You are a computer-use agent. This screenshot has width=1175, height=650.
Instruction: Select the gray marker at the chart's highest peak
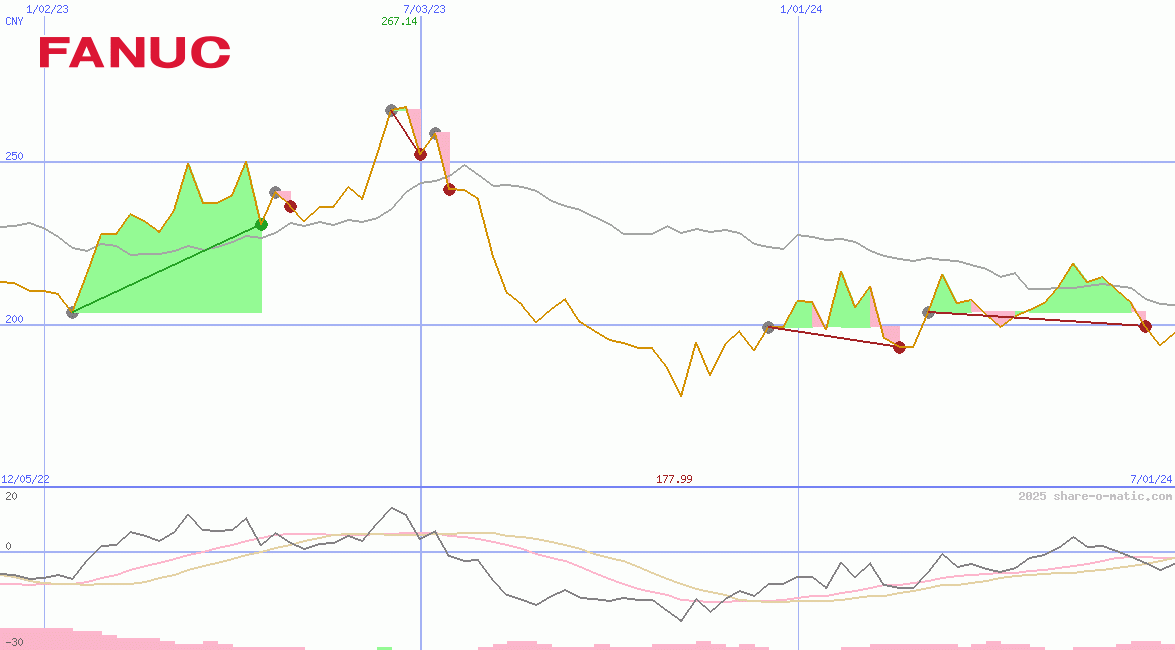(x=390, y=110)
